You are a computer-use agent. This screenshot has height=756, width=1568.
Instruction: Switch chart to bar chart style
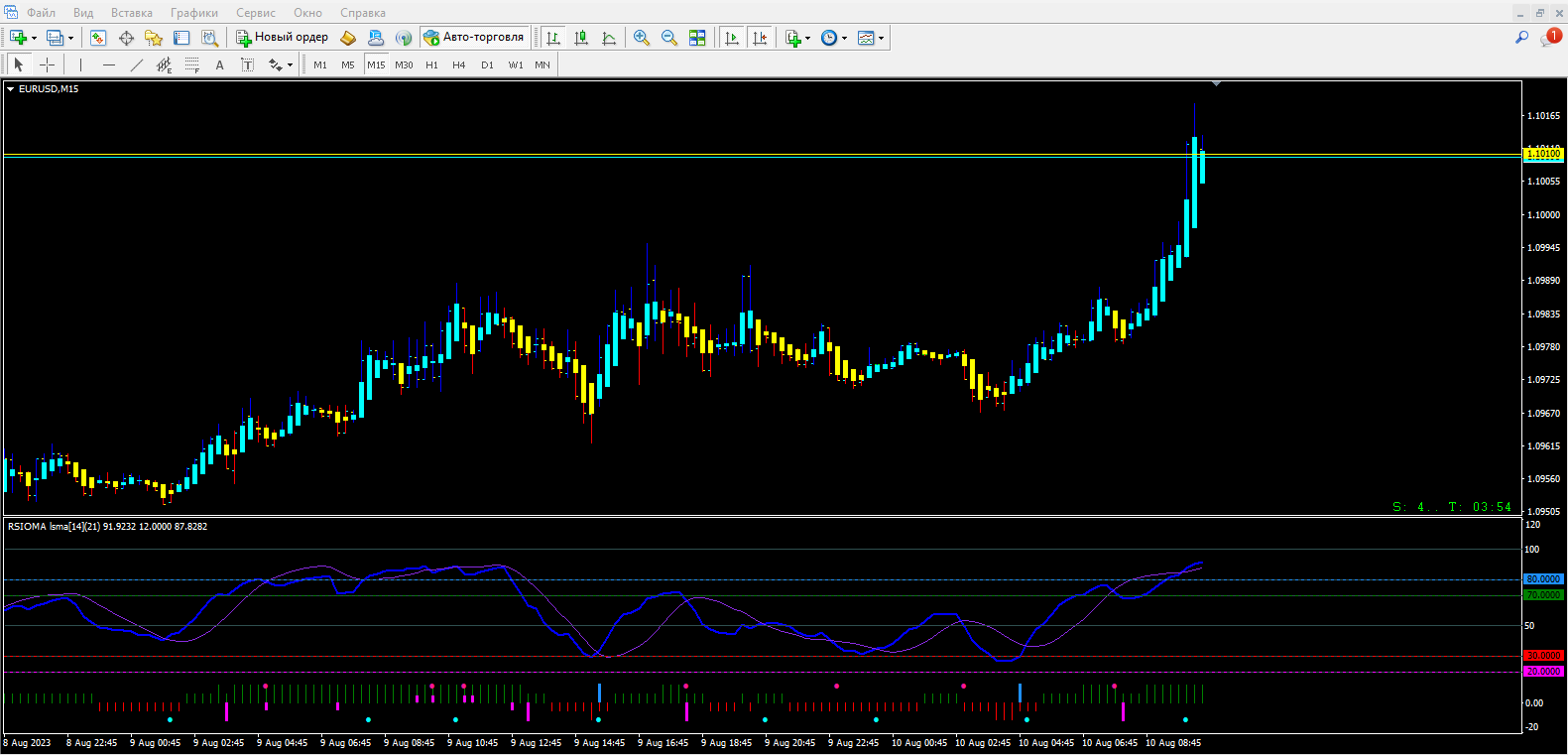[x=553, y=38]
